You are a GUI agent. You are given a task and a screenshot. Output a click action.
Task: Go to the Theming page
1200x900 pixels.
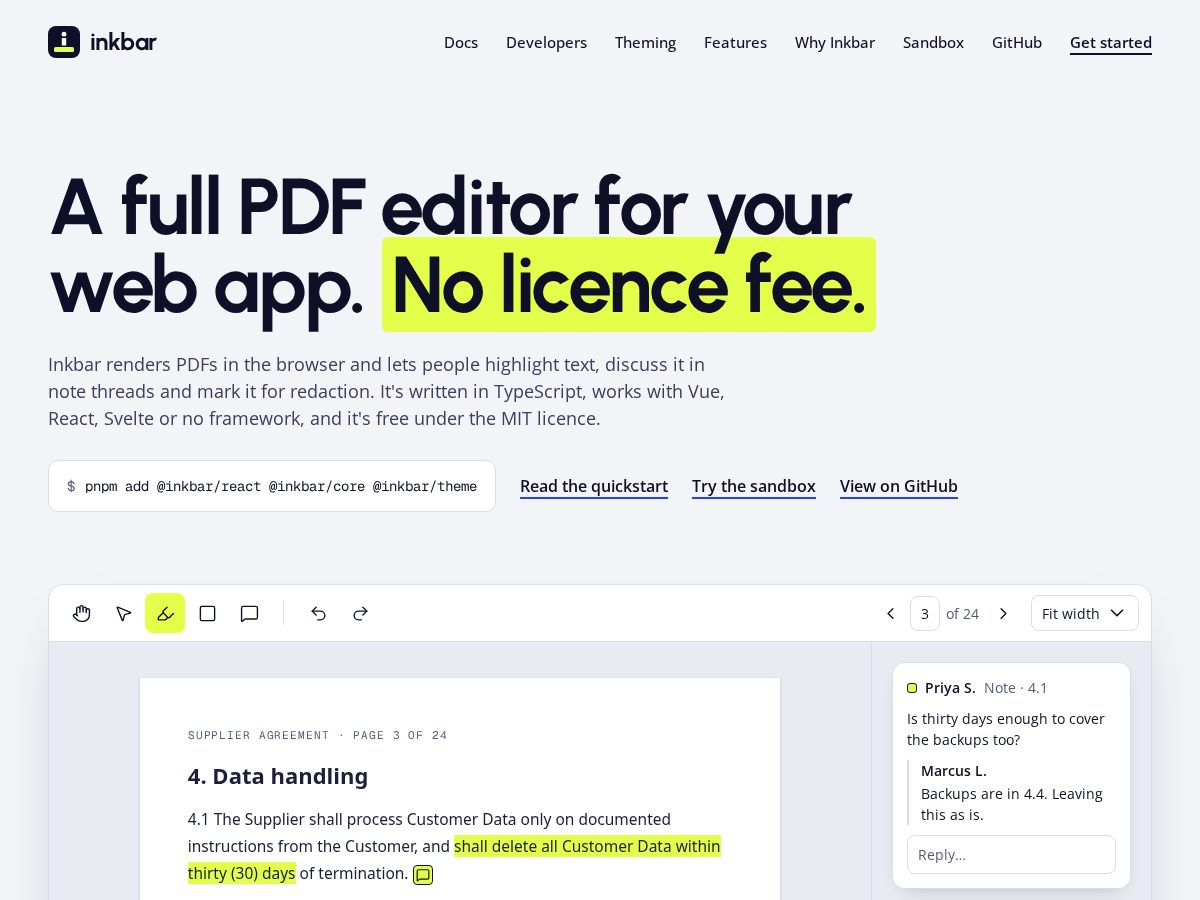tap(645, 42)
